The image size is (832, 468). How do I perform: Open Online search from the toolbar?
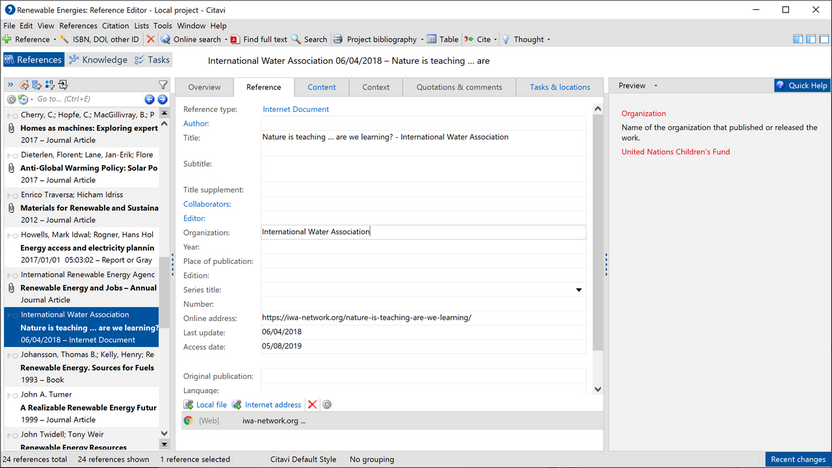197,39
